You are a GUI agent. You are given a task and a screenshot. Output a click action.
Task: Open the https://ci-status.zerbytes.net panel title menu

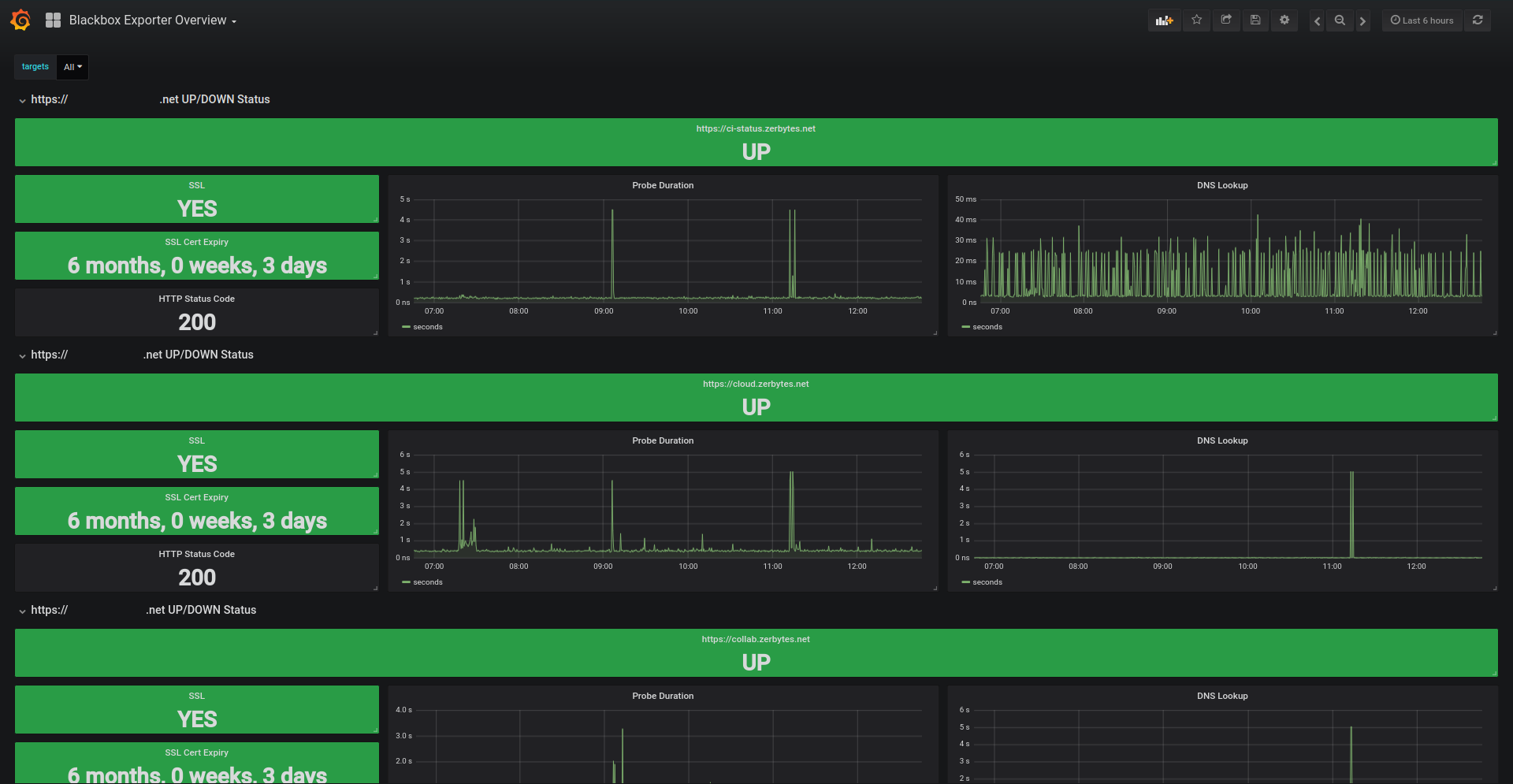756,128
